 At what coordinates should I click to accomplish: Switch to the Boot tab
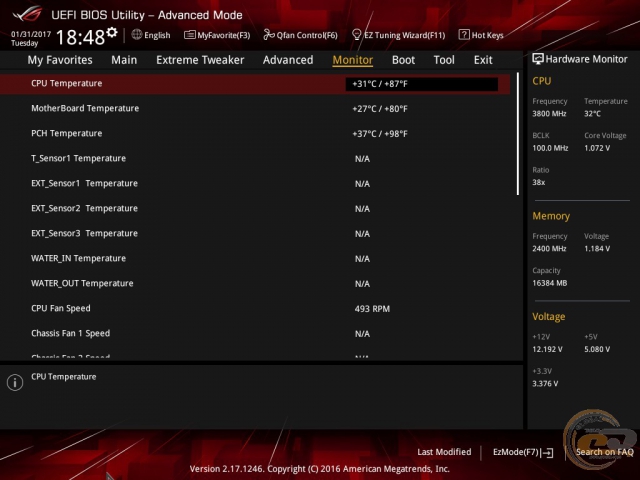point(403,60)
